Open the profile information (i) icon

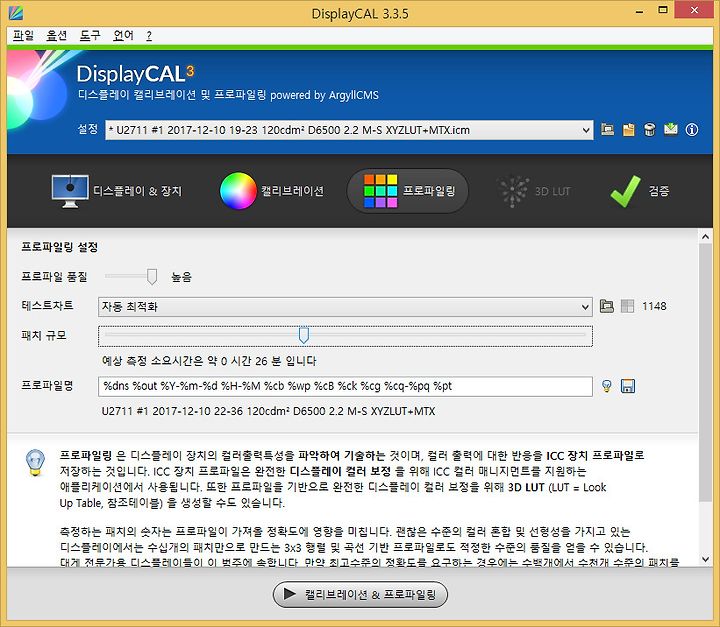692,130
